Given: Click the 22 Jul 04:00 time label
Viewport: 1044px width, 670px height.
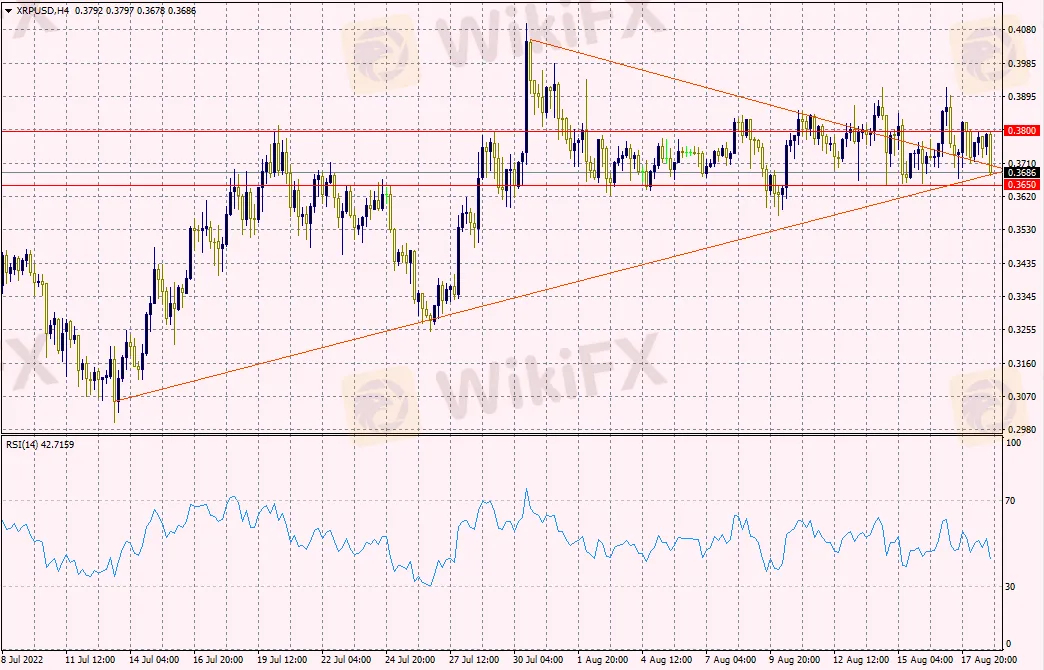Looking at the screenshot, I should 346,659.
